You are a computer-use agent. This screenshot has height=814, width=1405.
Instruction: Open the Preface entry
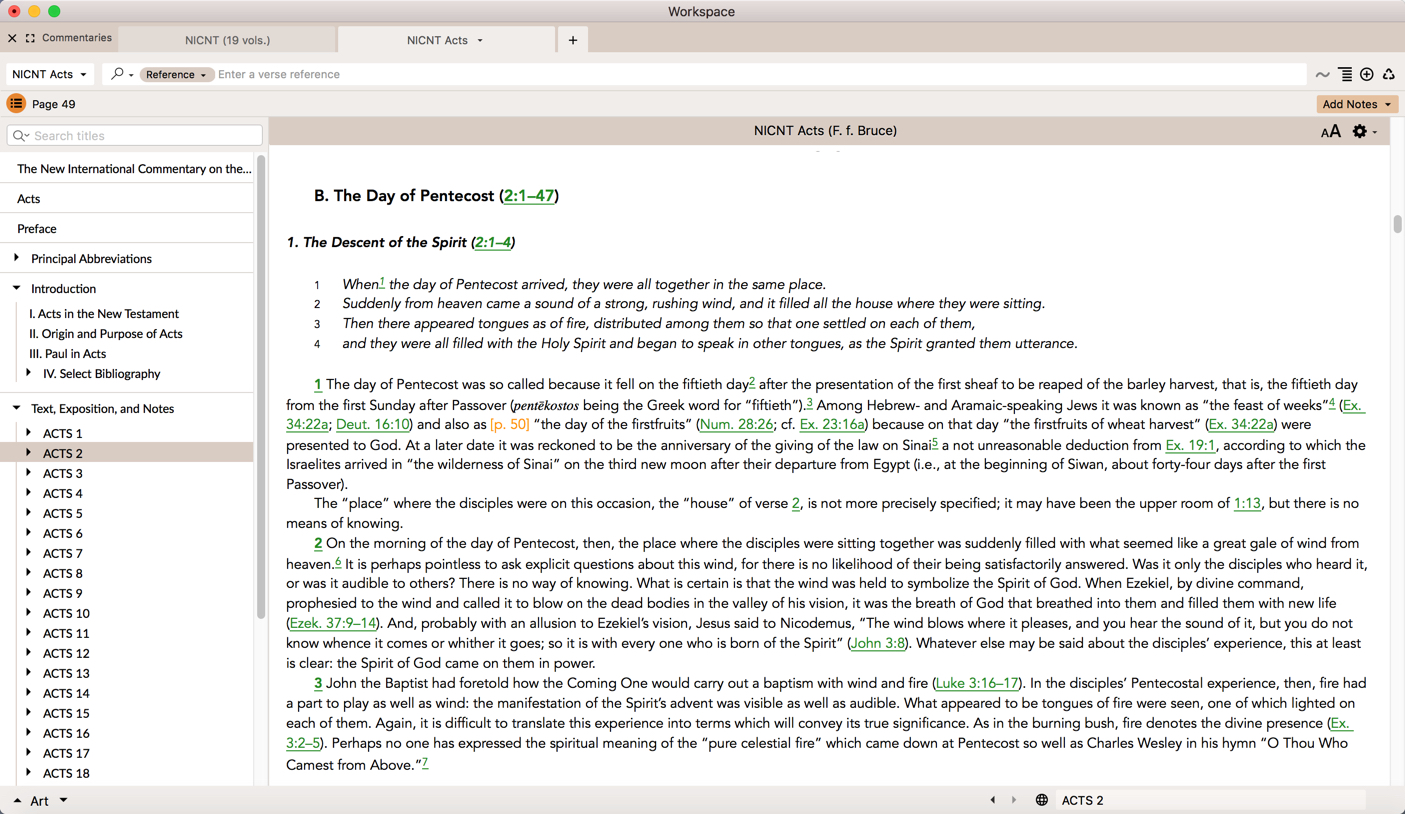point(37,228)
